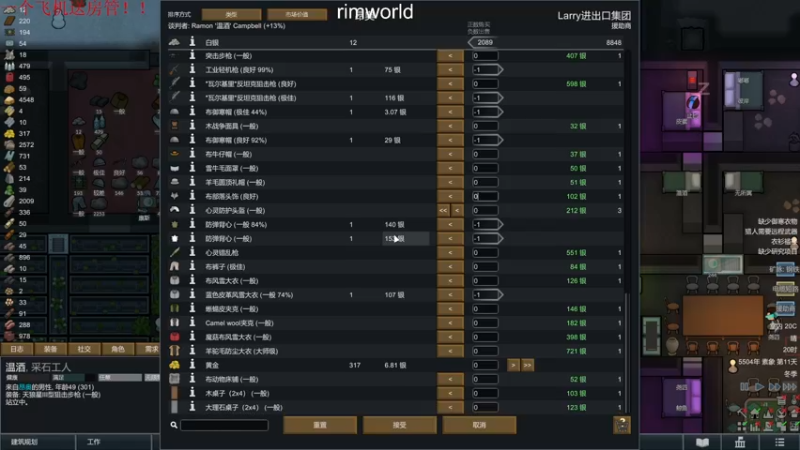Open info icon for 突击步枪 (一般)
800x450 pixels.
[x=192, y=56]
